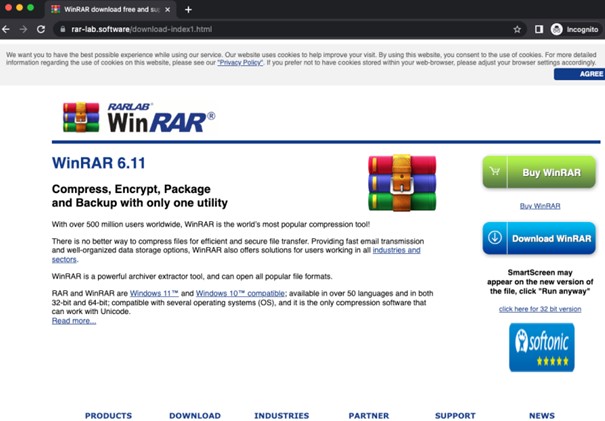This screenshot has width=605, height=421.
Task: Click the shopping cart icon on Buy button
Action: pos(495,171)
